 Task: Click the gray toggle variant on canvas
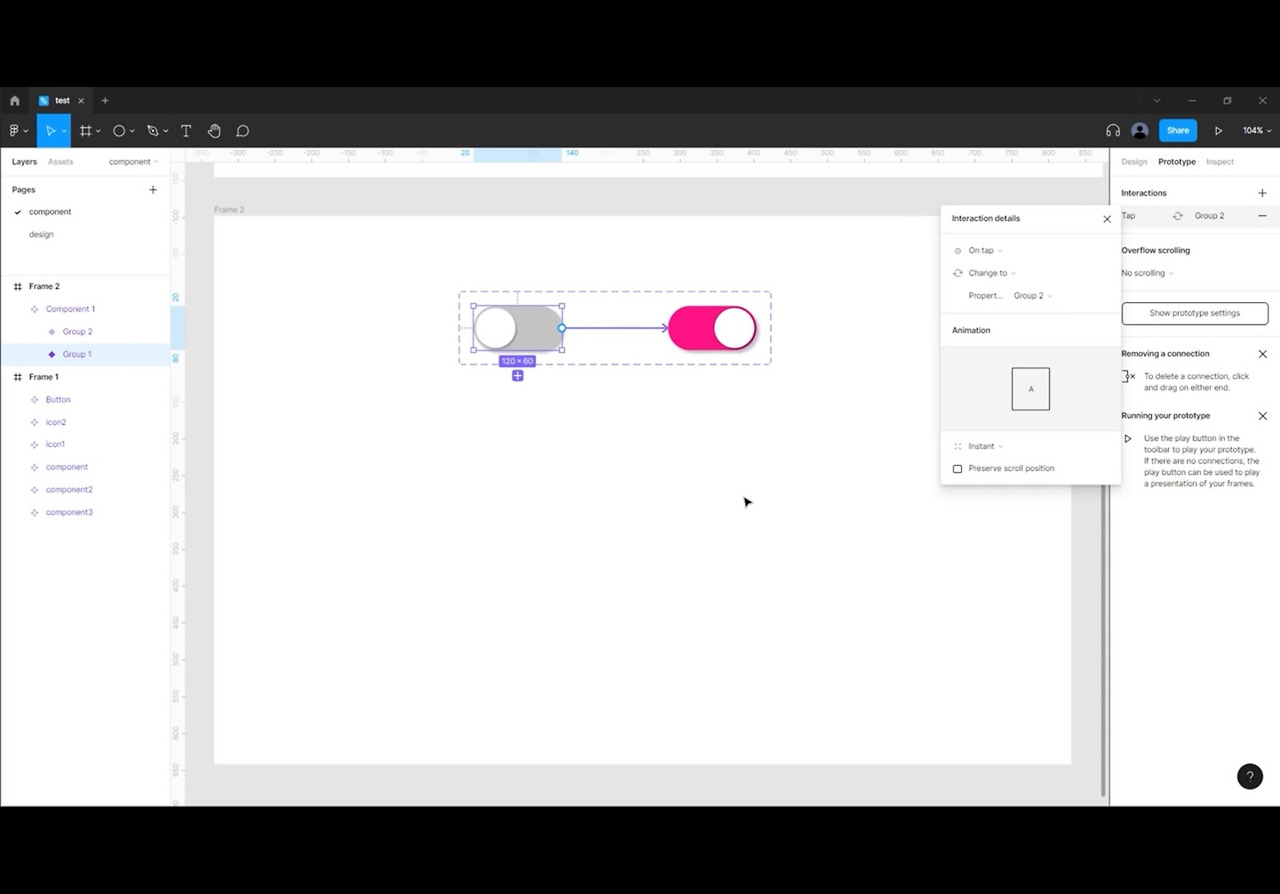point(518,328)
